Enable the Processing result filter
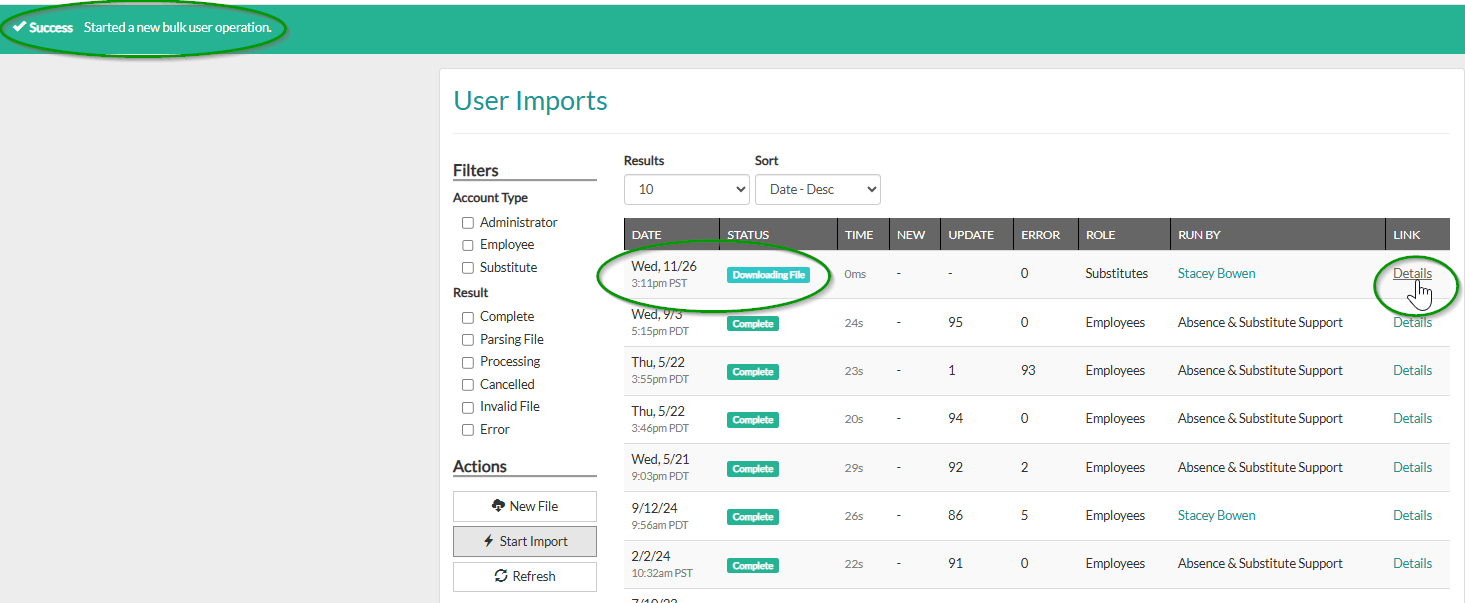The width and height of the screenshot is (1465, 603). tap(467, 362)
